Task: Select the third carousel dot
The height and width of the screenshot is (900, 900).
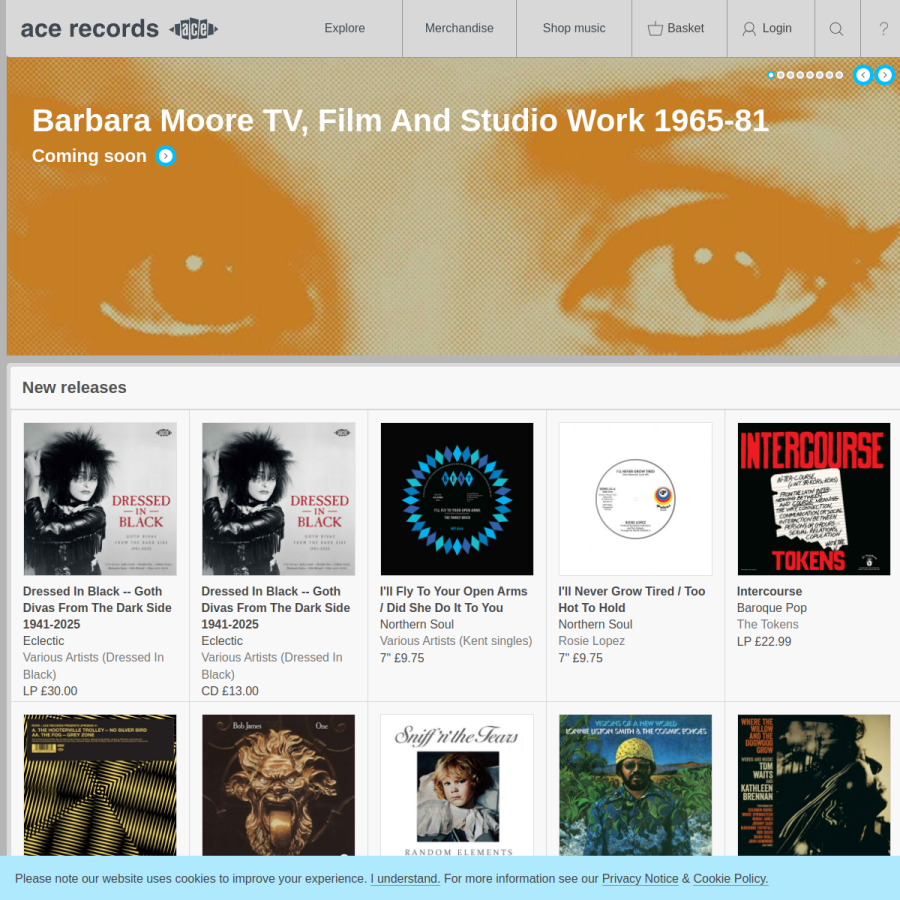Action: (790, 75)
